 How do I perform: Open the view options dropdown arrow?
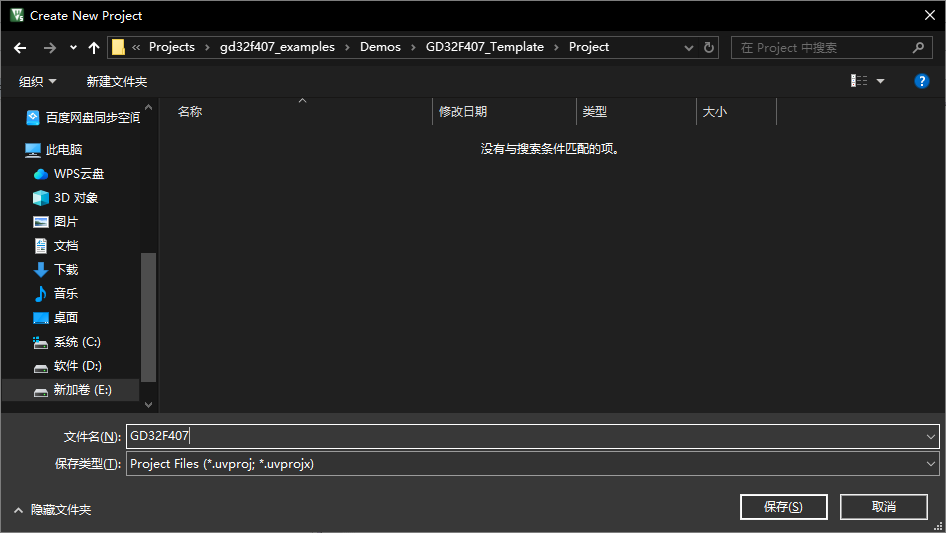(880, 81)
